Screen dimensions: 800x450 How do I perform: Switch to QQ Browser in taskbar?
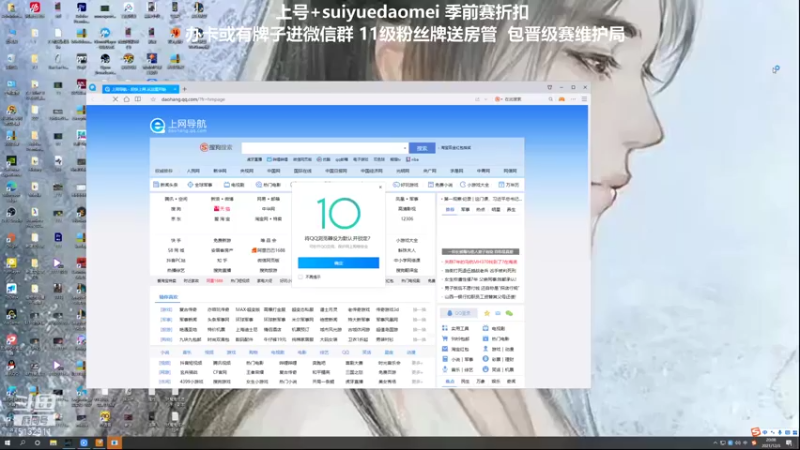(84, 443)
